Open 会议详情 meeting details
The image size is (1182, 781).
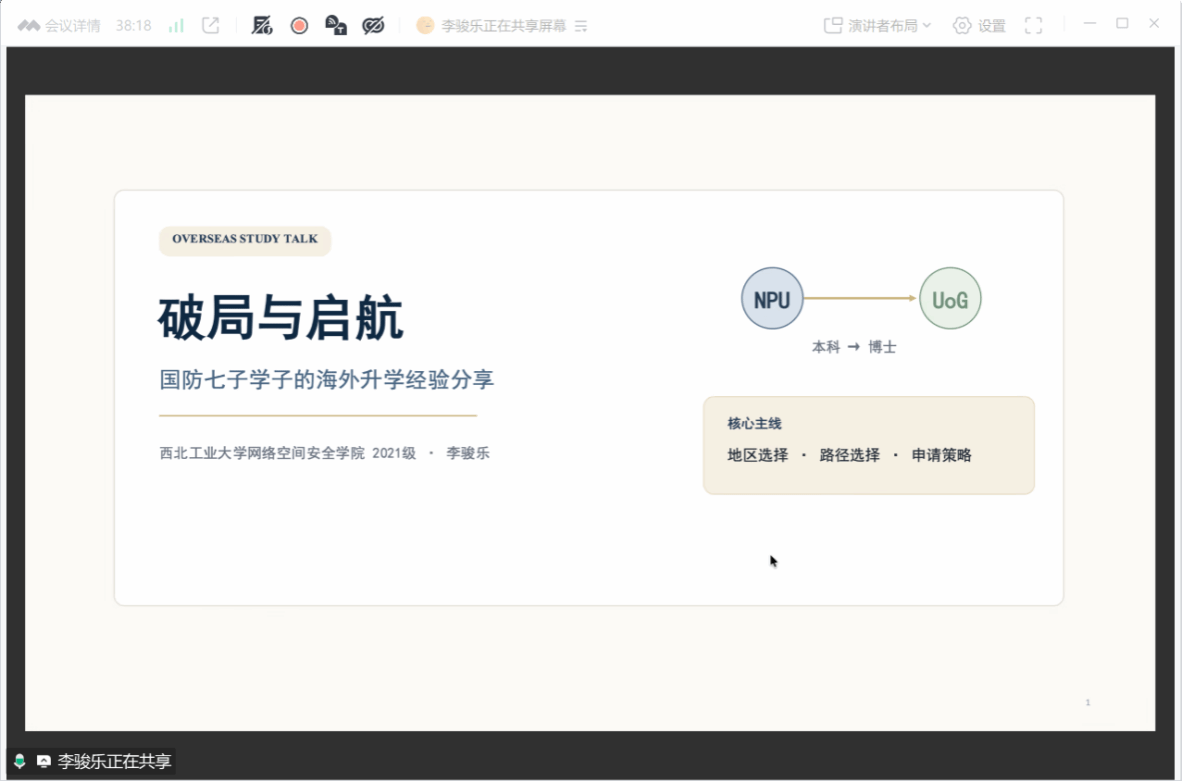(59, 26)
